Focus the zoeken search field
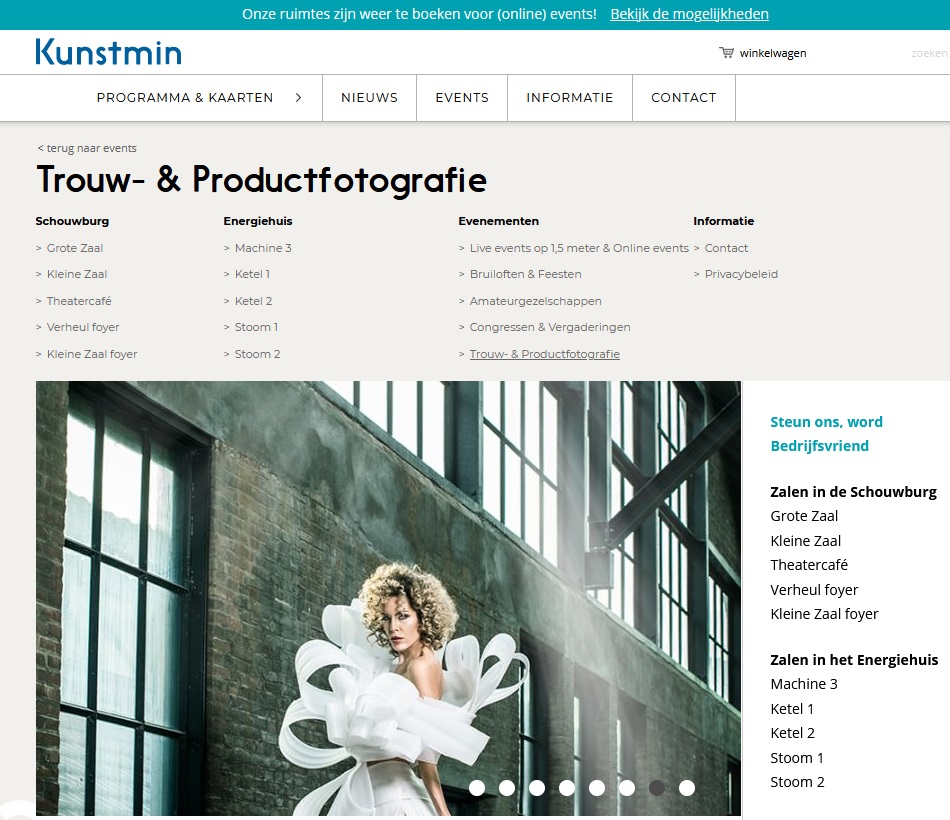This screenshot has width=950, height=820. 929,53
